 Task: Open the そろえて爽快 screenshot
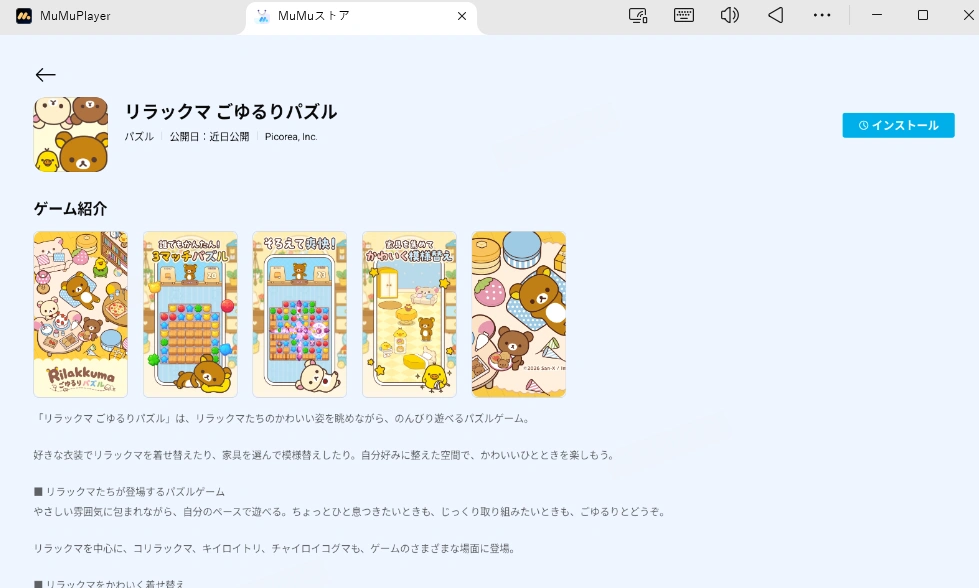click(300, 314)
